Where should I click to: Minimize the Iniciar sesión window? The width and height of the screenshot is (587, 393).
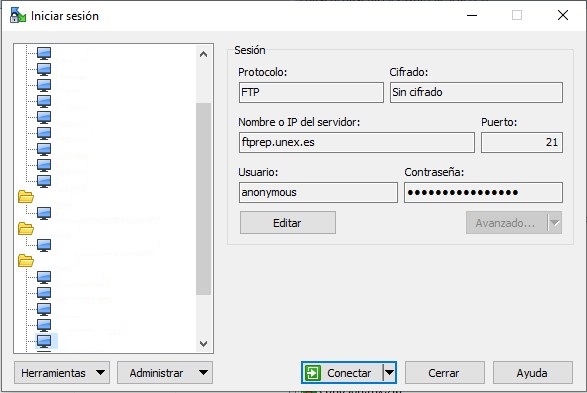(x=472, y=15)
